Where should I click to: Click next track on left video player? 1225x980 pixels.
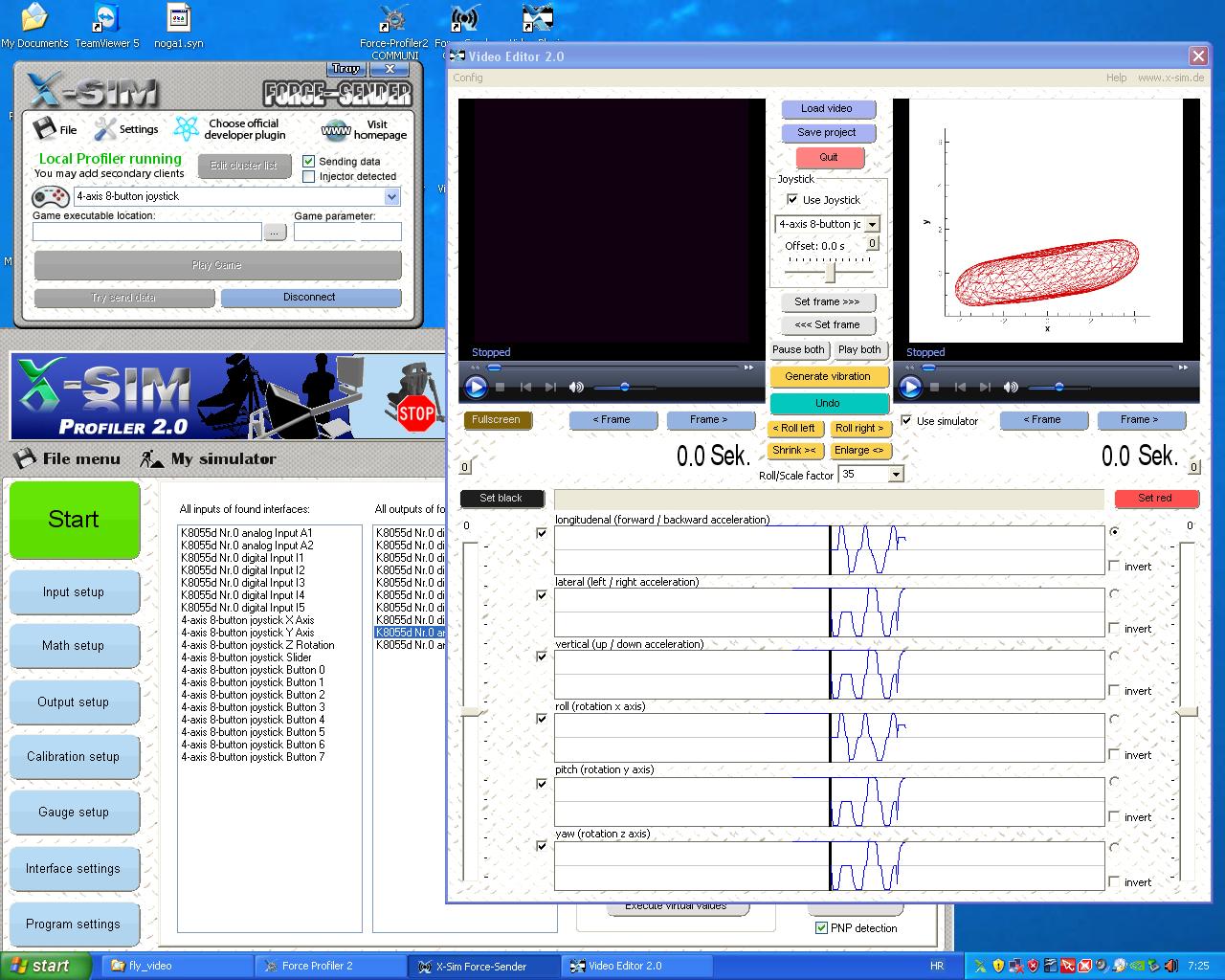[550, 387]
